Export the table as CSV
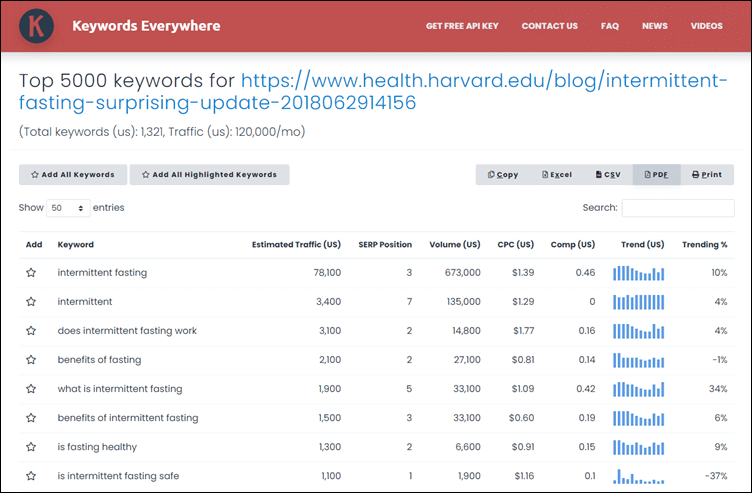 point(608,175)
